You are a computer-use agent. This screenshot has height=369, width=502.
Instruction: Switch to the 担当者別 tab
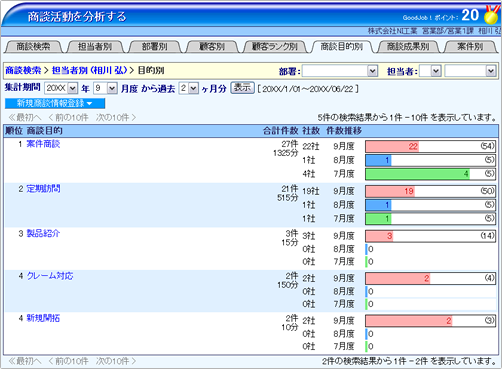point(95,47)
